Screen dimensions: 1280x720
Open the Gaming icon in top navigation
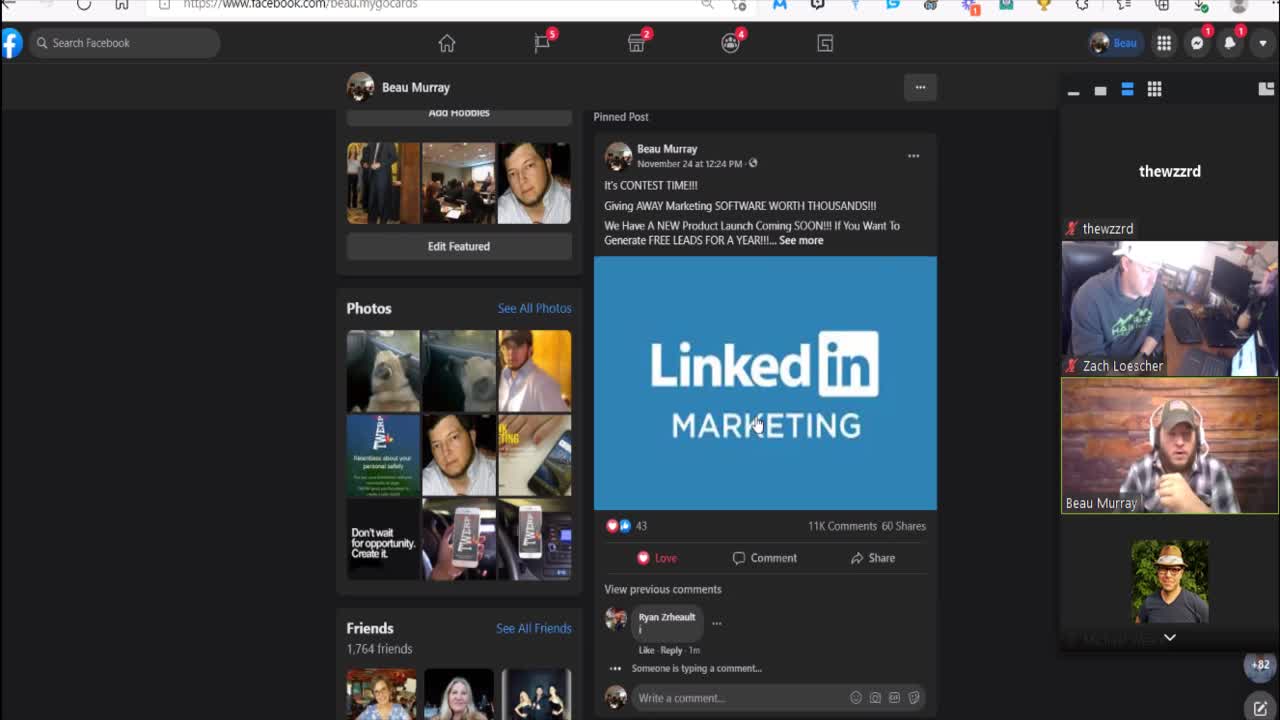click(x=825, y=43)
